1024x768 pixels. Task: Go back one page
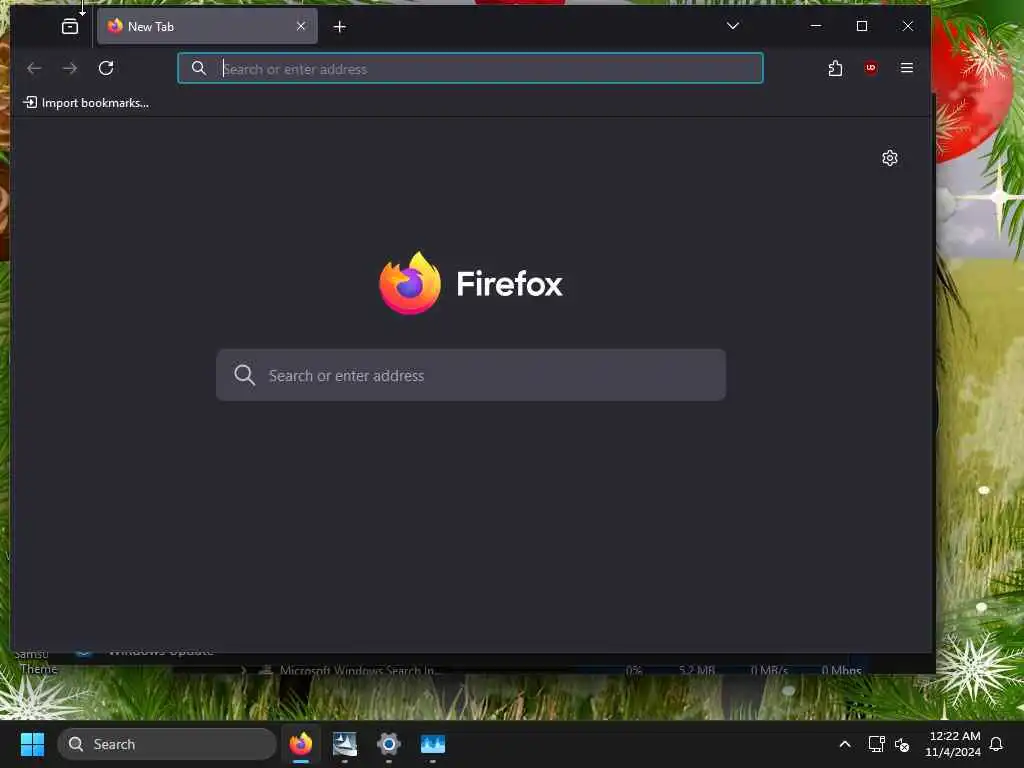tap(34, 68)
